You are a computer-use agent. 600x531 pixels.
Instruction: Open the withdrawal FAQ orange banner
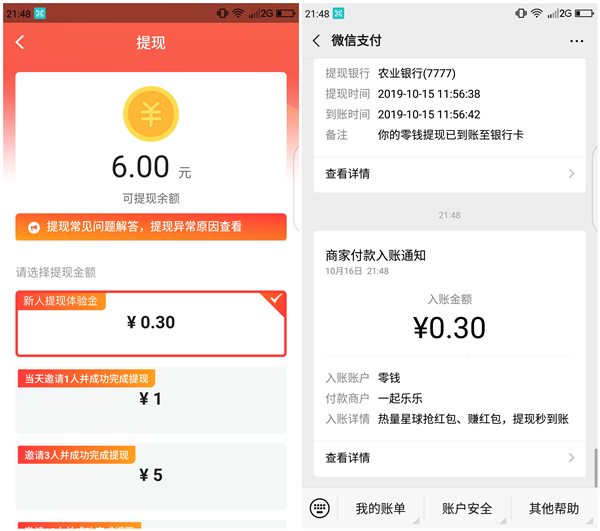tap(150, 227)
